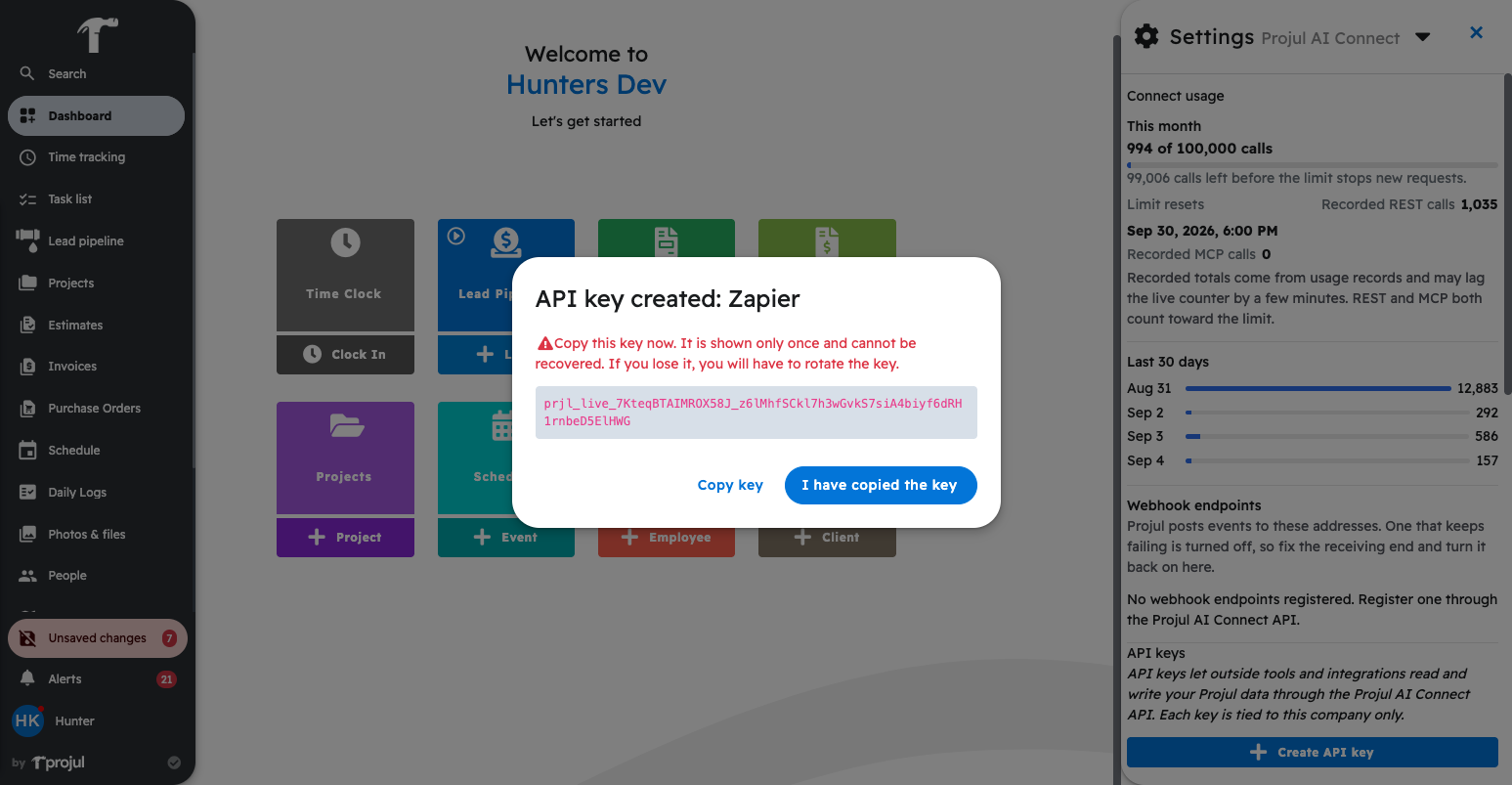Click the Clock In button
This screenshot has width=1512, height=785.
click(x=345, y=355)
